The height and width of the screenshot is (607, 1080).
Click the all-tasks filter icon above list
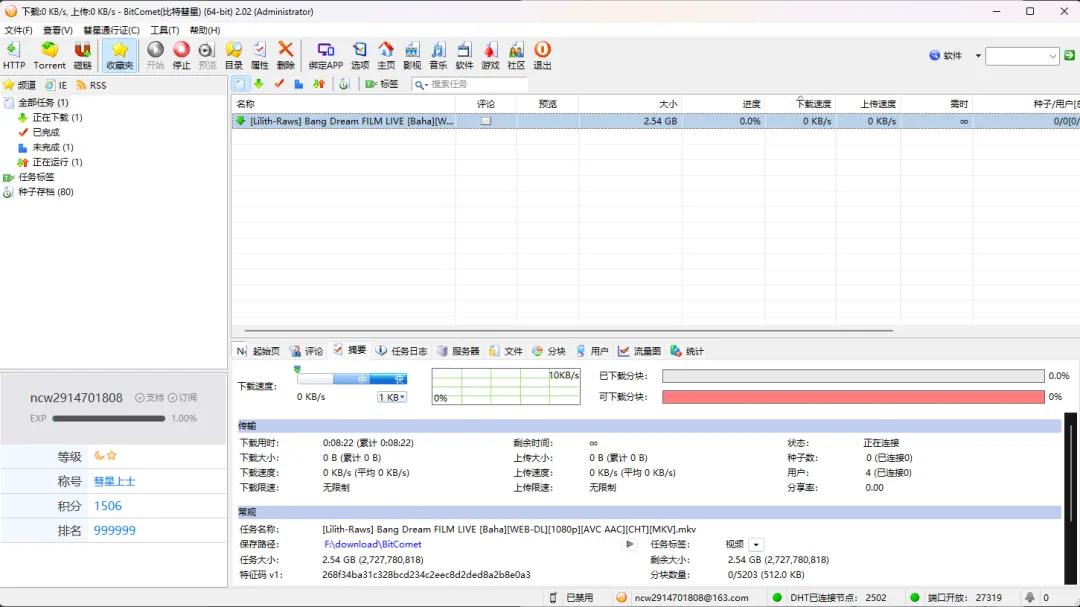(x=239, y=84)
